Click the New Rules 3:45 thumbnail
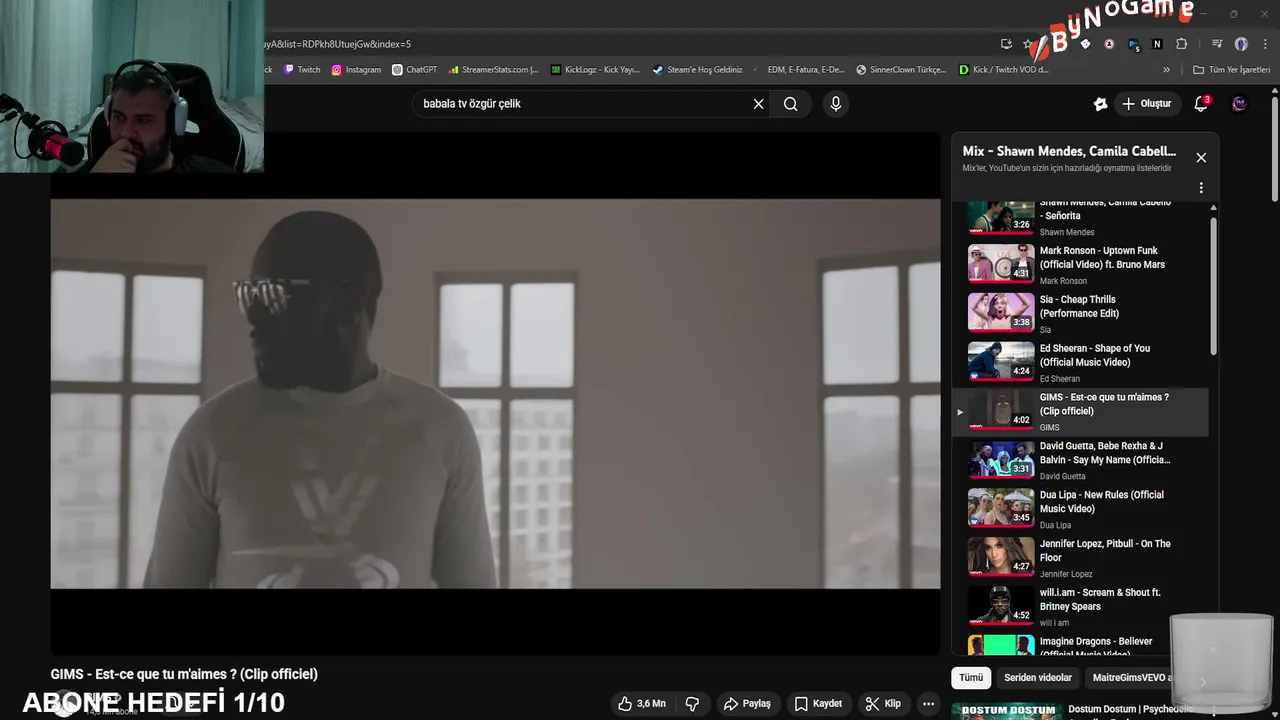The width and height of the screenshot is (1280, 720). [x=1001, y=509]
